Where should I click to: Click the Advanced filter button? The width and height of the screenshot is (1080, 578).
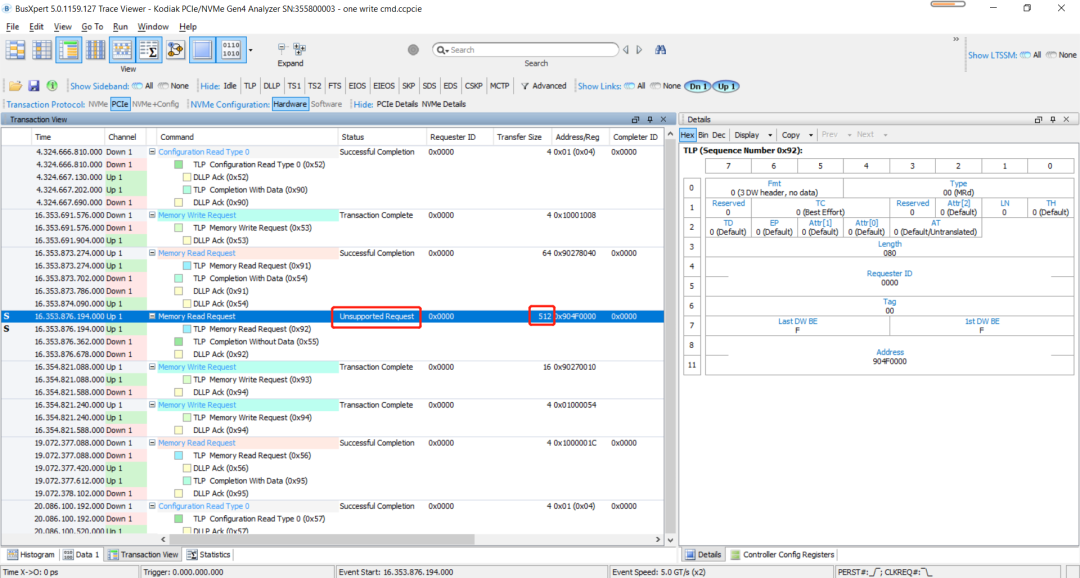[543, 86]
